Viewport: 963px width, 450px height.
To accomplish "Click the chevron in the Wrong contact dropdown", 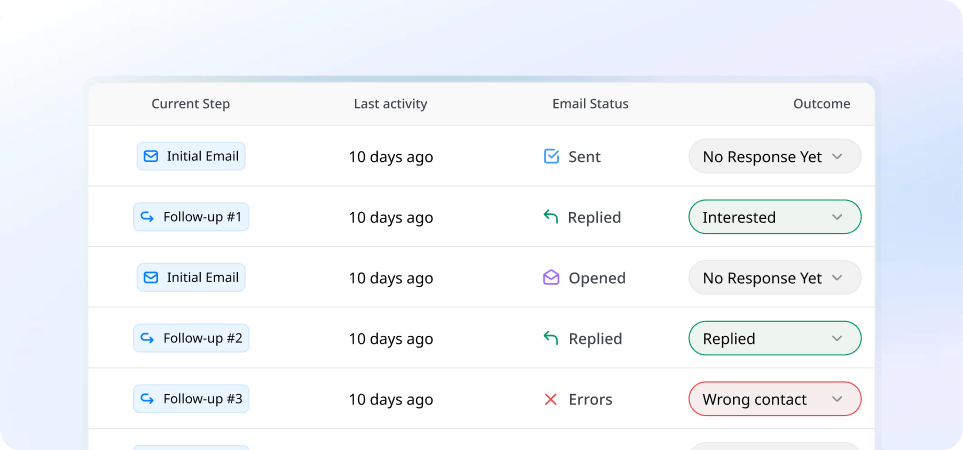I will click(836, 400).
